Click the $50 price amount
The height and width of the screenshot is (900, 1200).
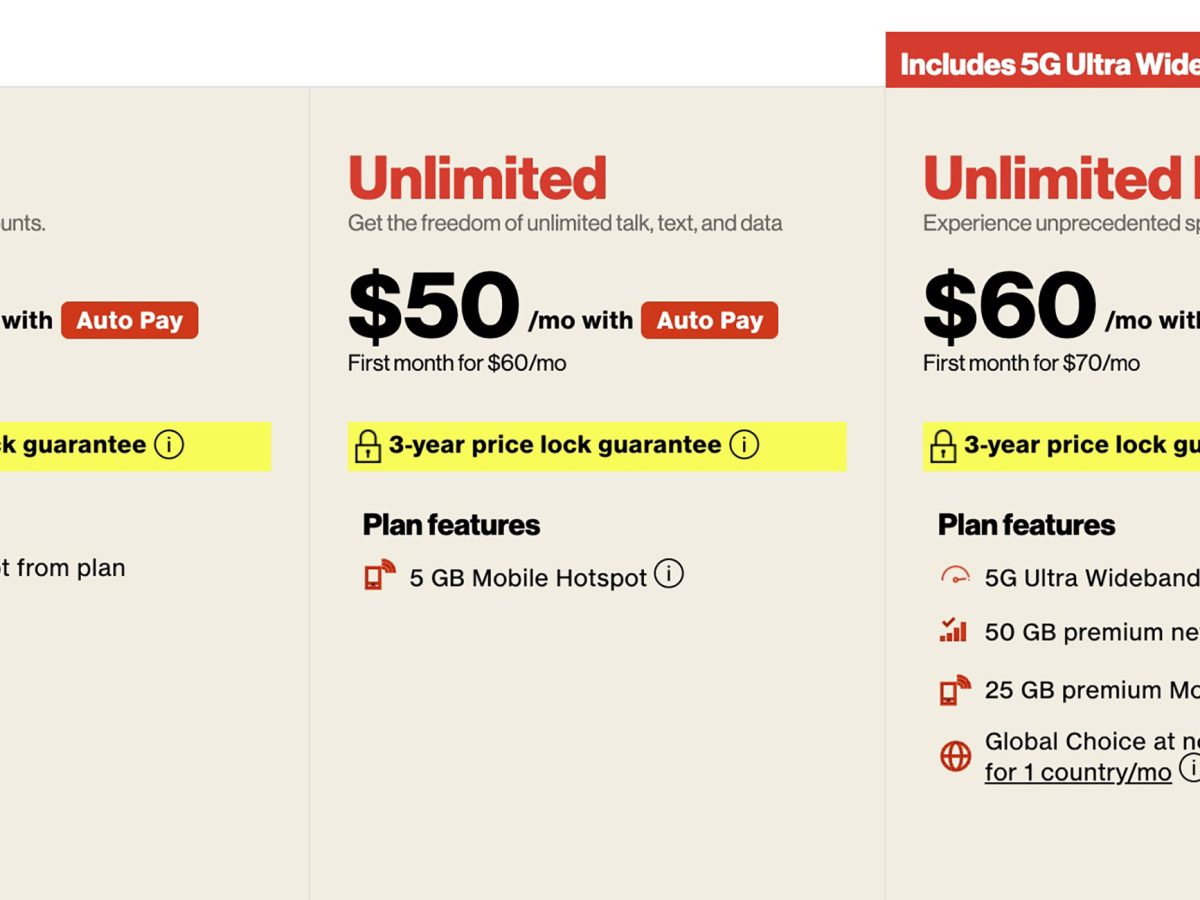click(x=434, y=307)
